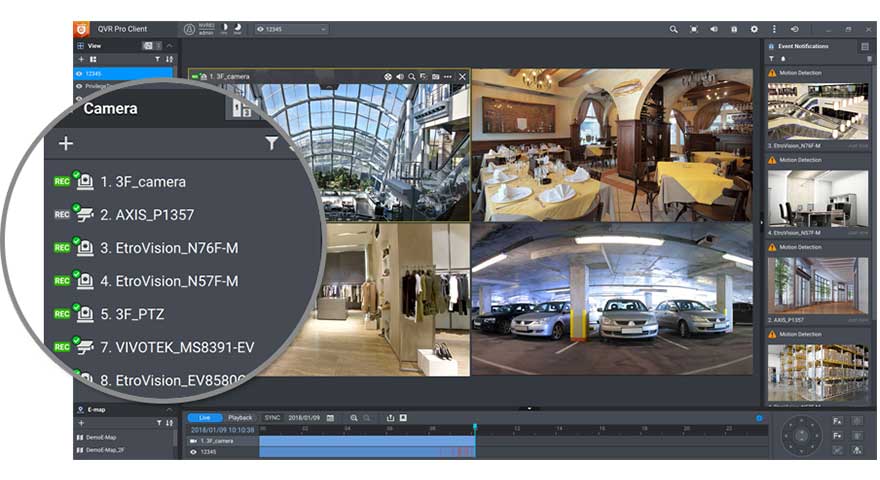
Task: Click the layout grid icon in View panel
Action: point(93,59)
